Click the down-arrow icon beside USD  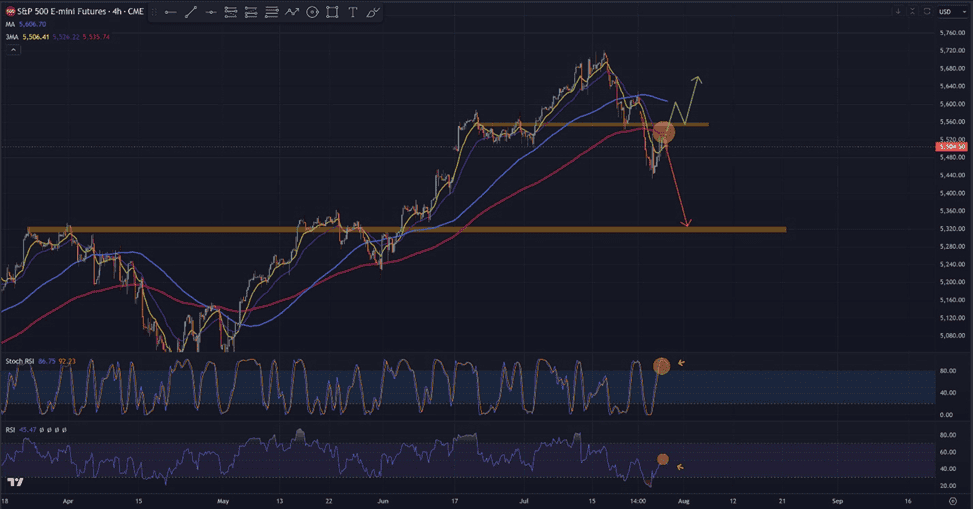[x=897, y=11]
